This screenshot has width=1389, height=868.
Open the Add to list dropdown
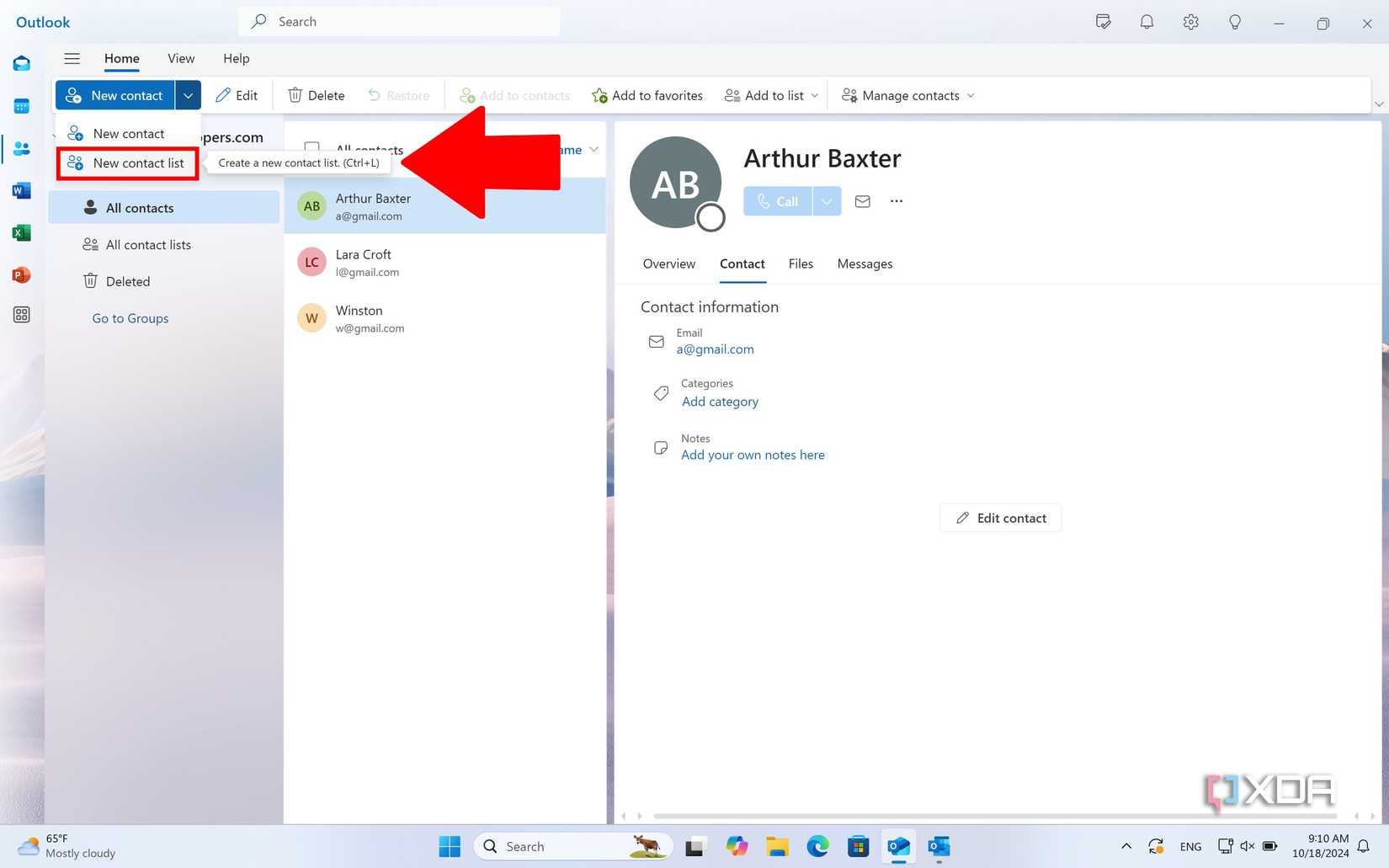(x=769, y=95)
